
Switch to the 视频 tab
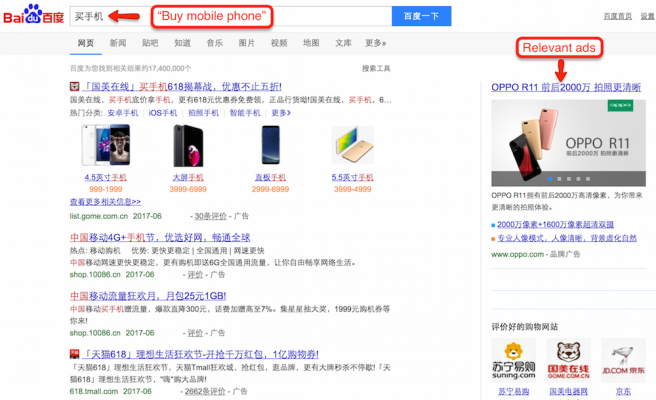click(279, 43)
